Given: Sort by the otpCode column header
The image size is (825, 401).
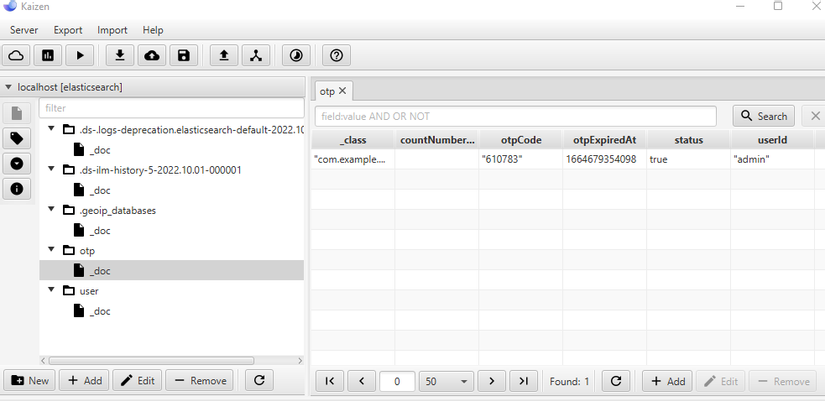Looking at the screenshot, I should click(x=520, y=140).
